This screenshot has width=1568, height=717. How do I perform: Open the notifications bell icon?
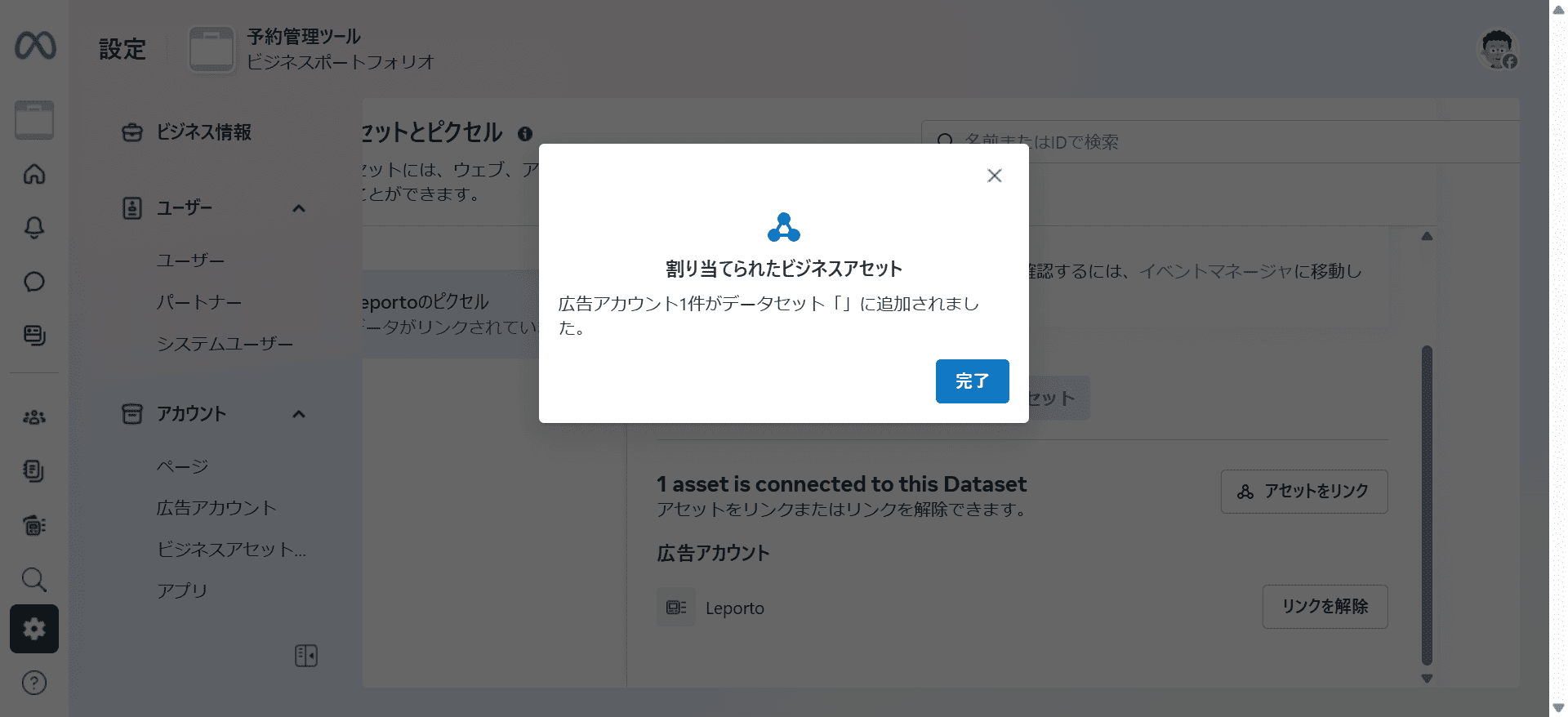tap(34, 228)
